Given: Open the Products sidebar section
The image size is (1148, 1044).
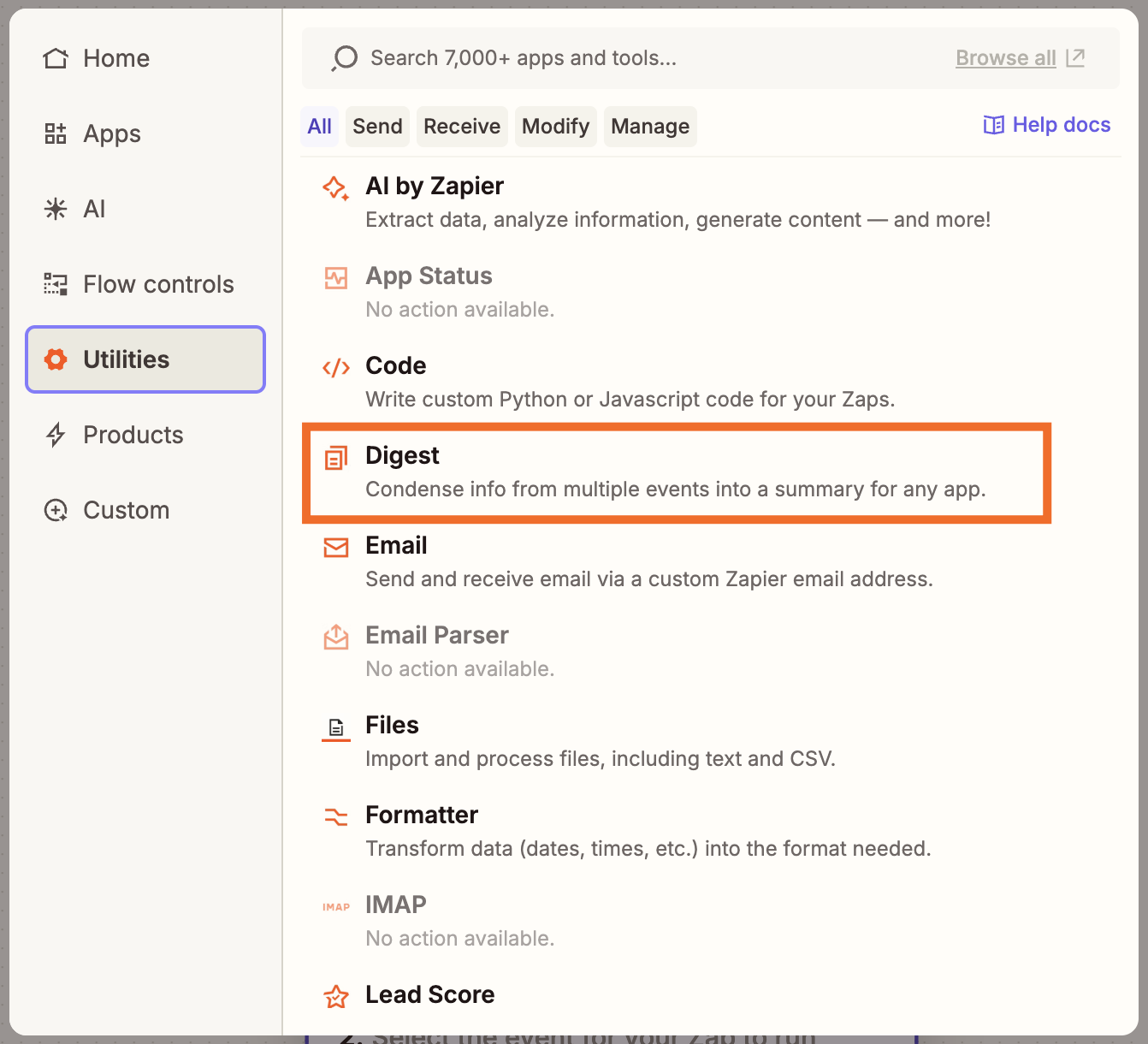Looking at the screenshot, I should (x=145, y=435).
